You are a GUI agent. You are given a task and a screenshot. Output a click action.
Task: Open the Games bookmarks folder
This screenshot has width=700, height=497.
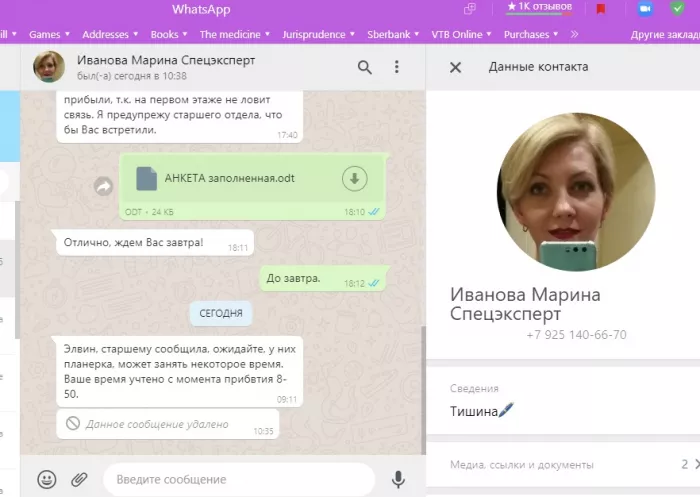(49, 34)
